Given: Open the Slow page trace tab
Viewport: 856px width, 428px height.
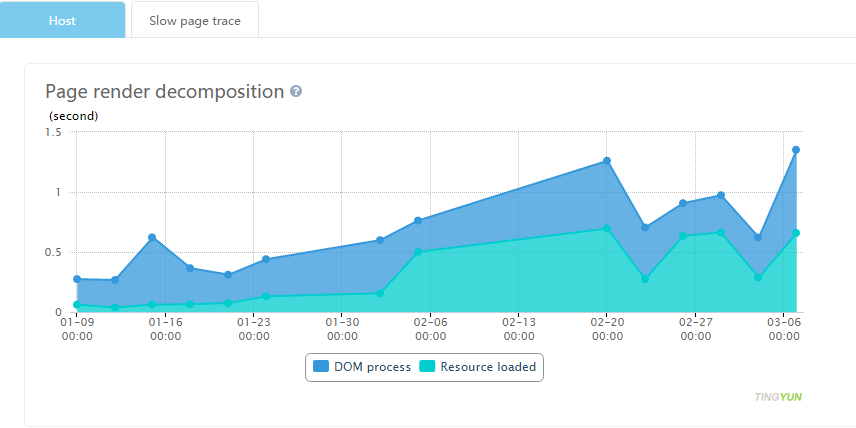Looking at the screenshot, I should tap(195, 20).
